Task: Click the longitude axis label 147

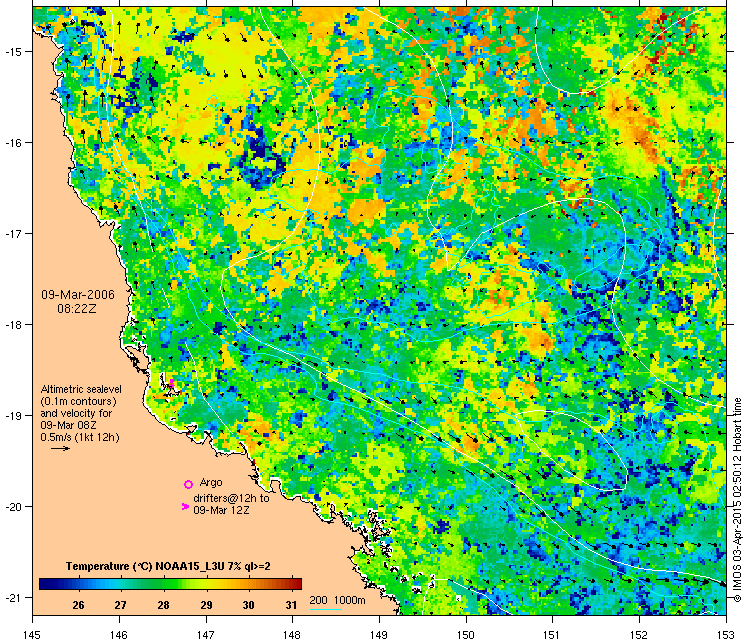Action: 206,634
